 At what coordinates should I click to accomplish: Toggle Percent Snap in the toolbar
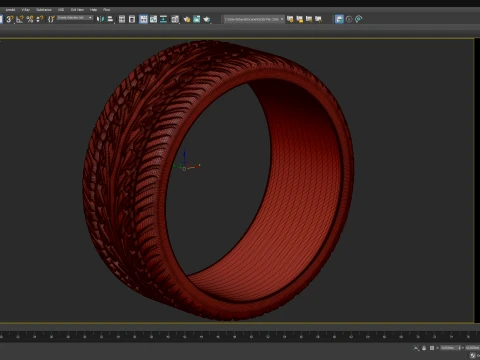point(30,19)
